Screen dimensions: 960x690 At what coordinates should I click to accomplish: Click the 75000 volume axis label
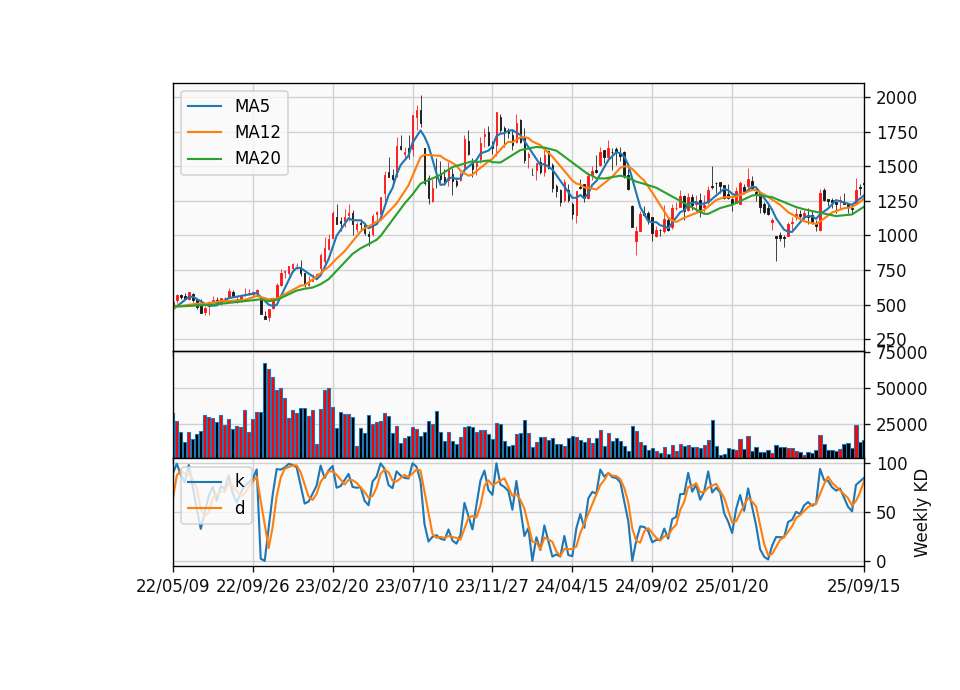tap(902, 353)
